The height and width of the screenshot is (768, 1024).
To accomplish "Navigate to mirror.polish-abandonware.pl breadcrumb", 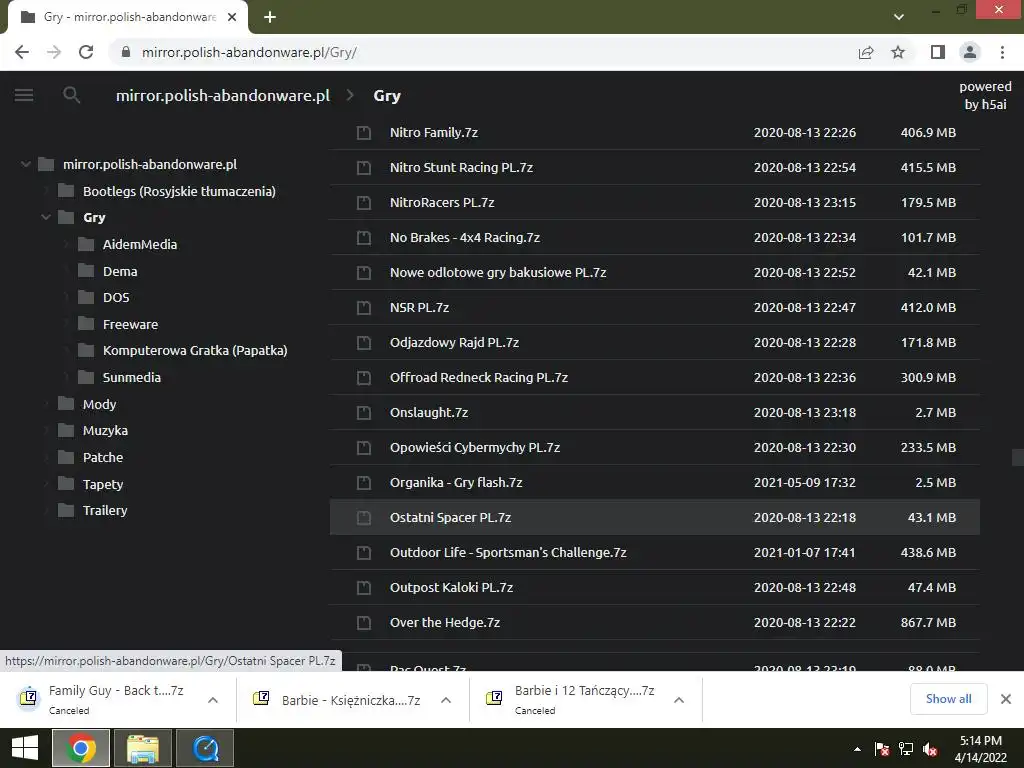I will 223,95.
